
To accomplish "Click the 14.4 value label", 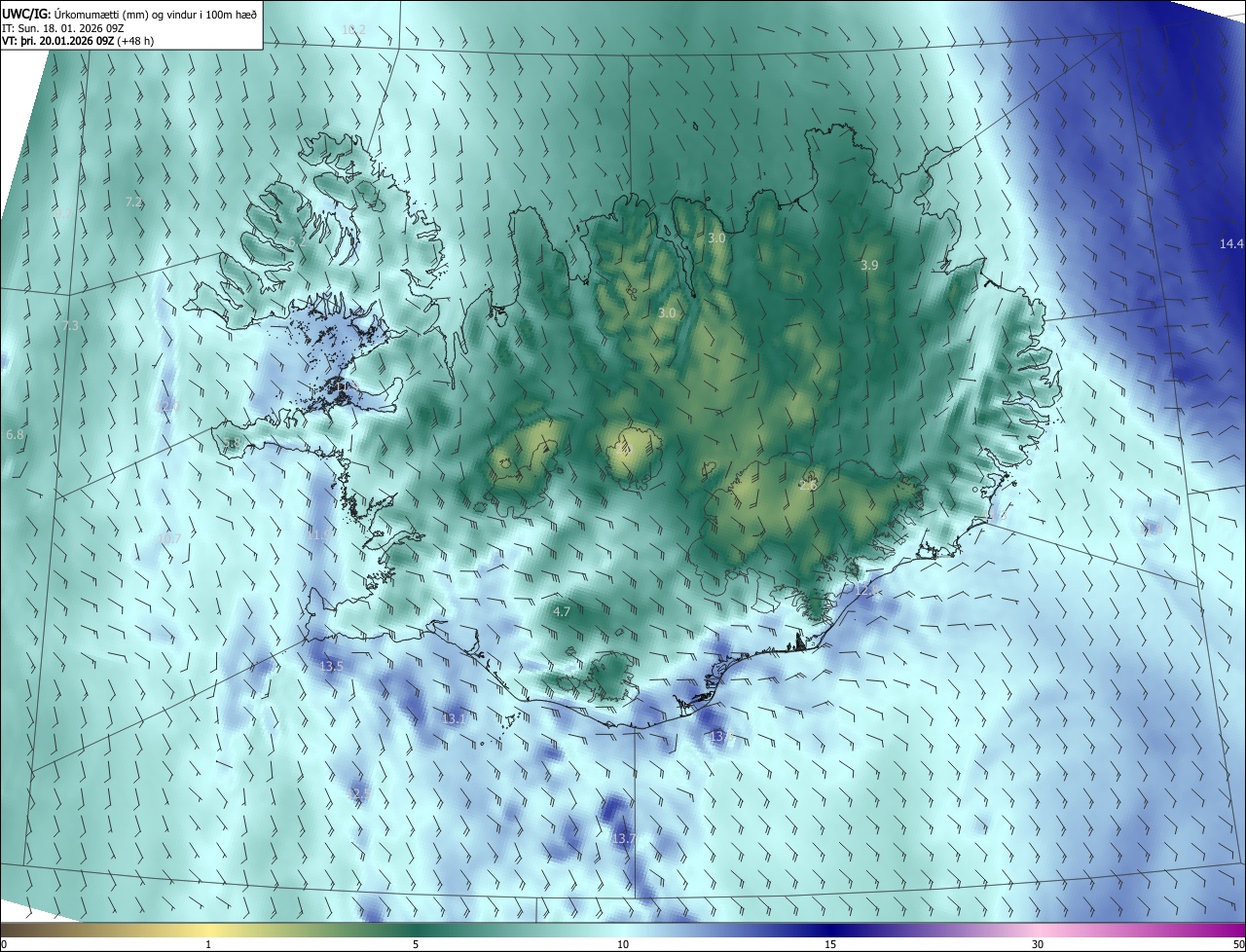I will pyautogui.click(x=1231, y=243).
